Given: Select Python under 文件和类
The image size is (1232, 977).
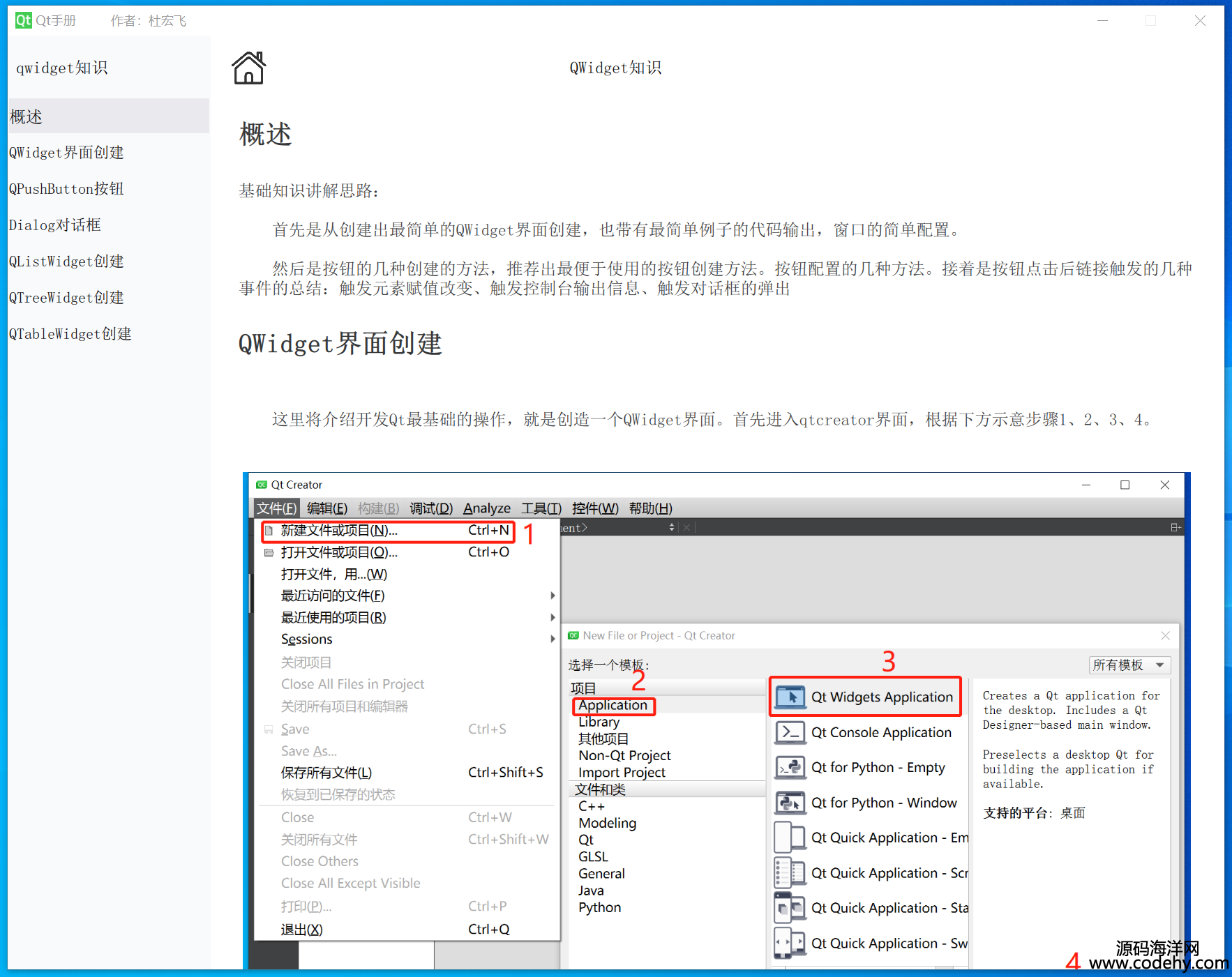Looking at the screenshot, I should [599, 907].
